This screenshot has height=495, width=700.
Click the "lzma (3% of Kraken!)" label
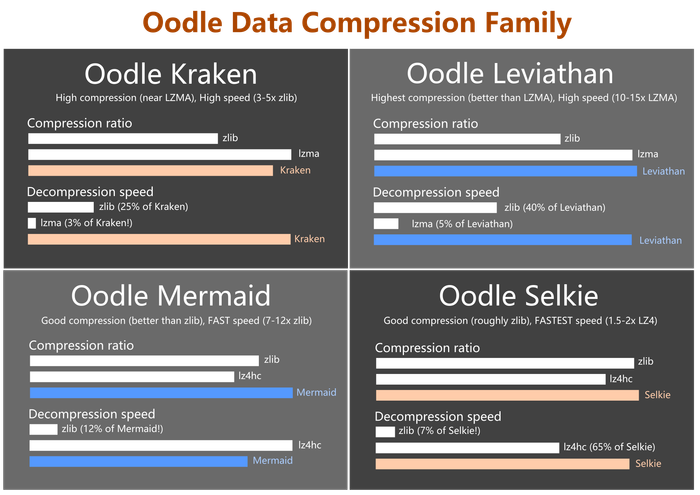(86, 222)
